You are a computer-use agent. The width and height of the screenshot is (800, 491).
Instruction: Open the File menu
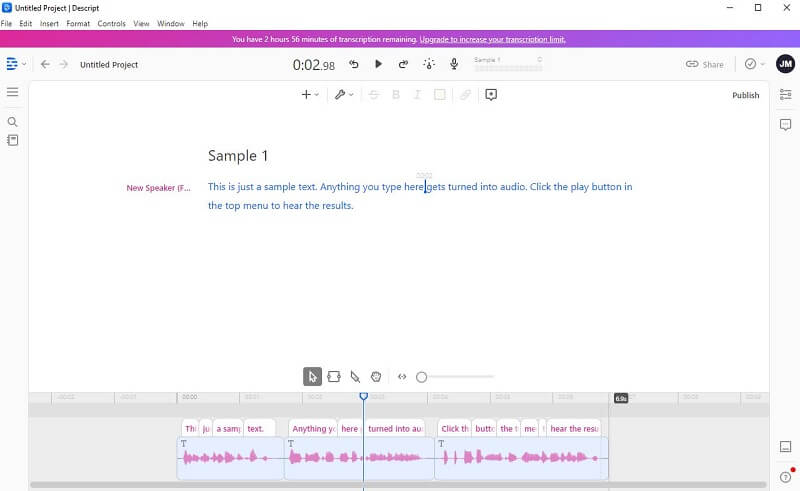[6, 23]
